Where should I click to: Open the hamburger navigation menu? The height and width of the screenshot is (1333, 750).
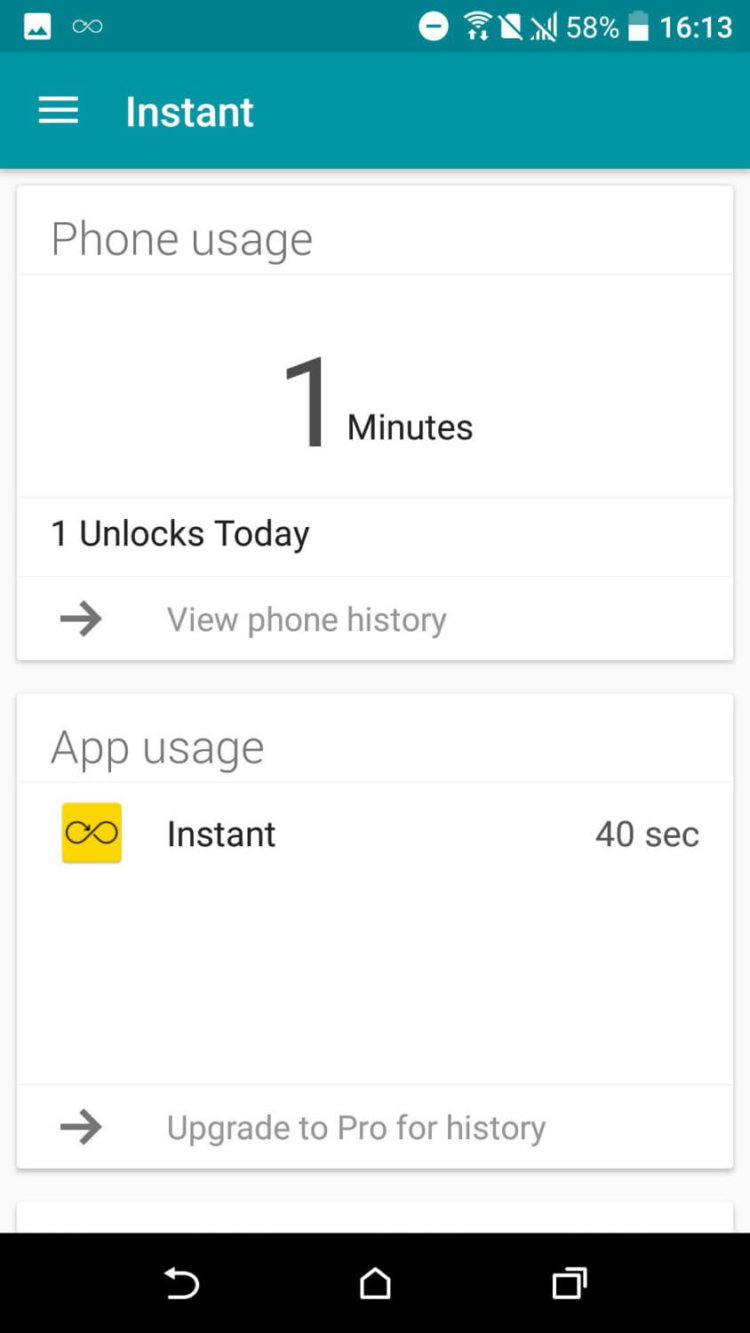tap(58, 111)
